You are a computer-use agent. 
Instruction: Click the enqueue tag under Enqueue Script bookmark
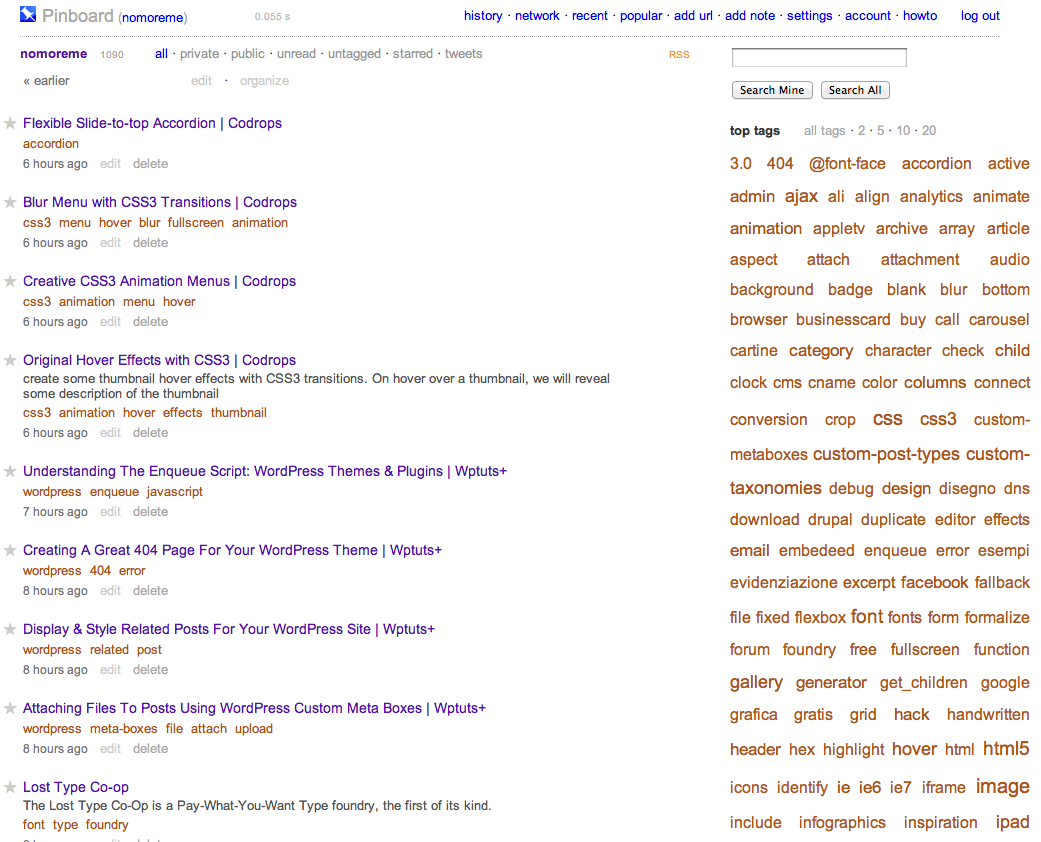(114, 492)
